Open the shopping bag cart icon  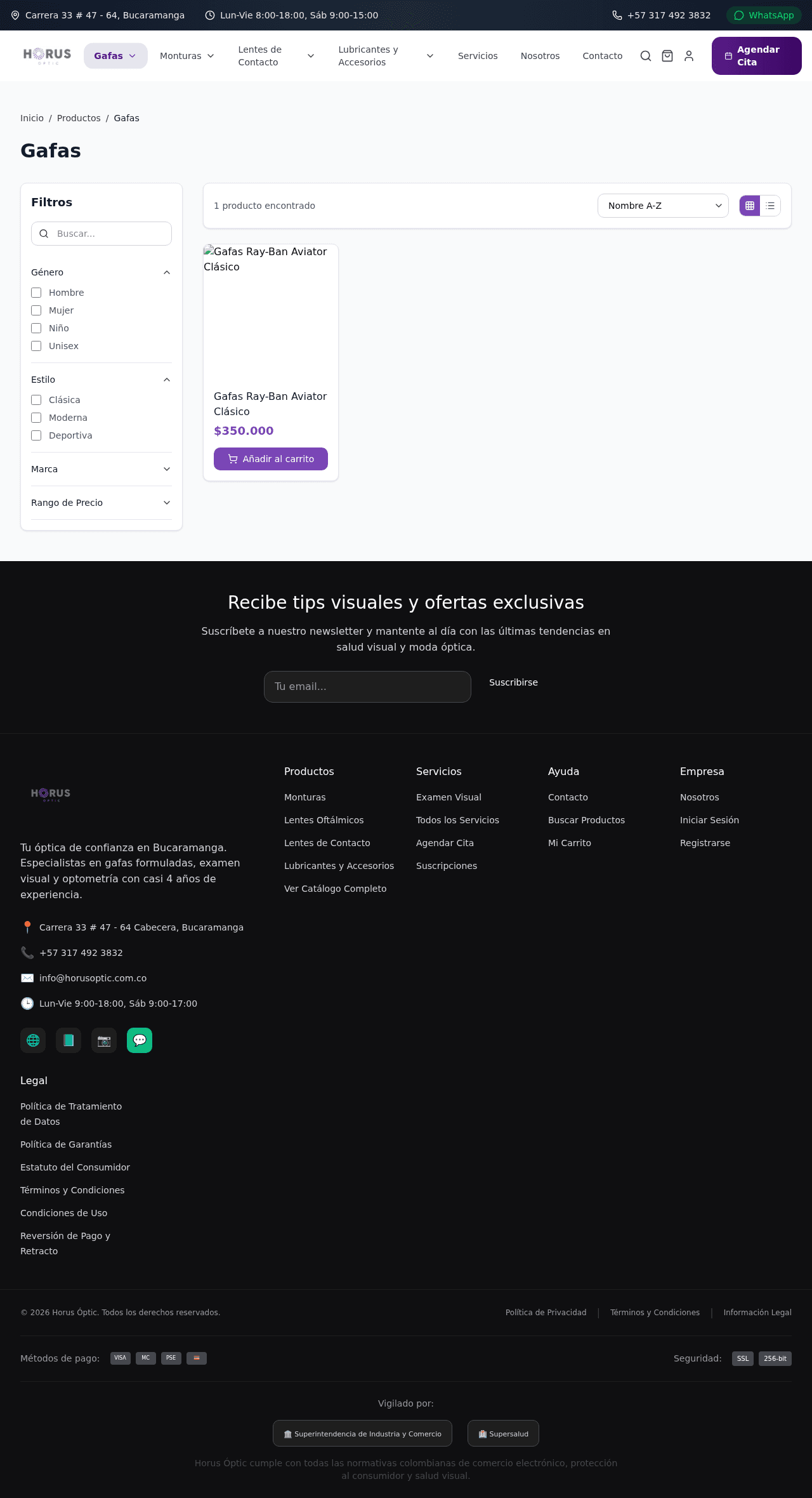(667, 56)
